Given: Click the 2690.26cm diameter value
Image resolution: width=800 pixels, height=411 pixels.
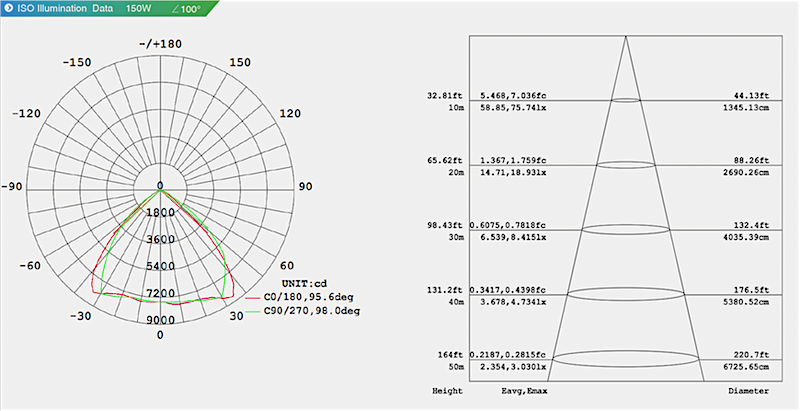Looking at the screenshot, I should click(x=746, y=172).
